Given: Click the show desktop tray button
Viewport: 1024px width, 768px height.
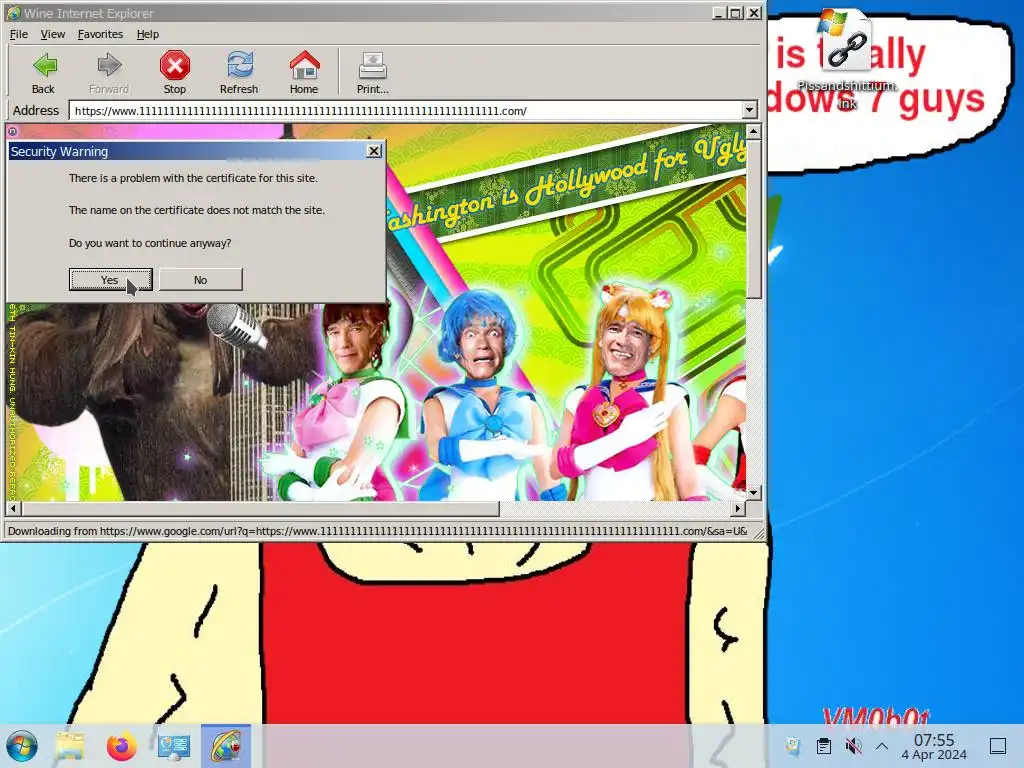Looking at the screenshot, I should pyautogui.click(x=998, y=746).
